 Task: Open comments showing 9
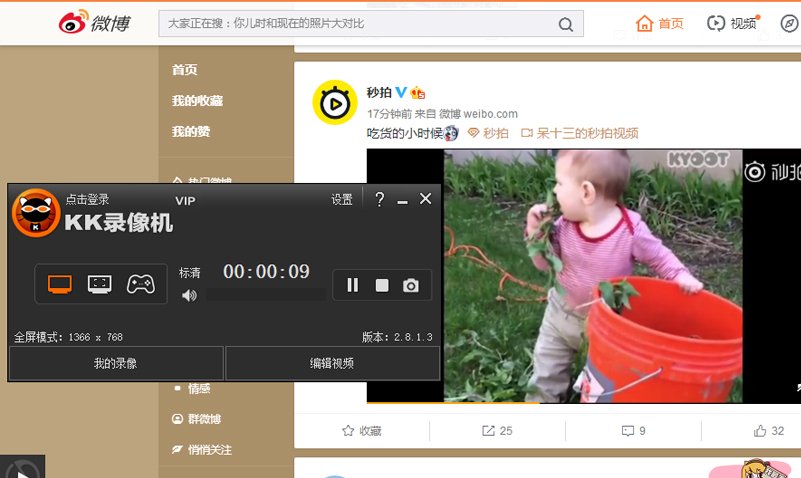click(633, 431)
